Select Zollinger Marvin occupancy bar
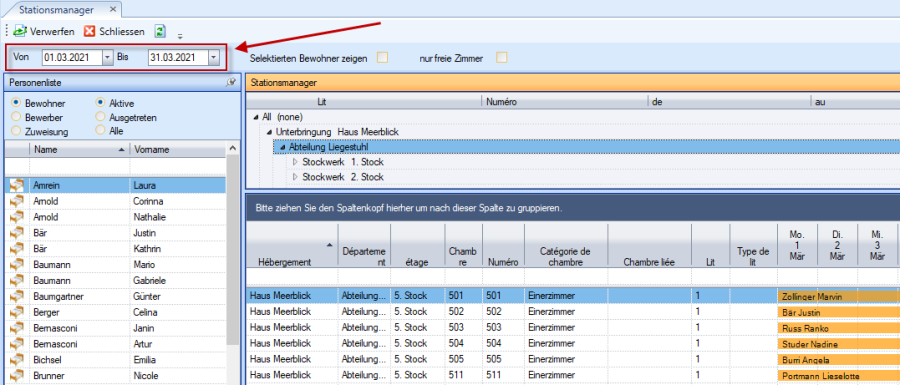Viewport: 900px width, 385px height. coord(839,297)
